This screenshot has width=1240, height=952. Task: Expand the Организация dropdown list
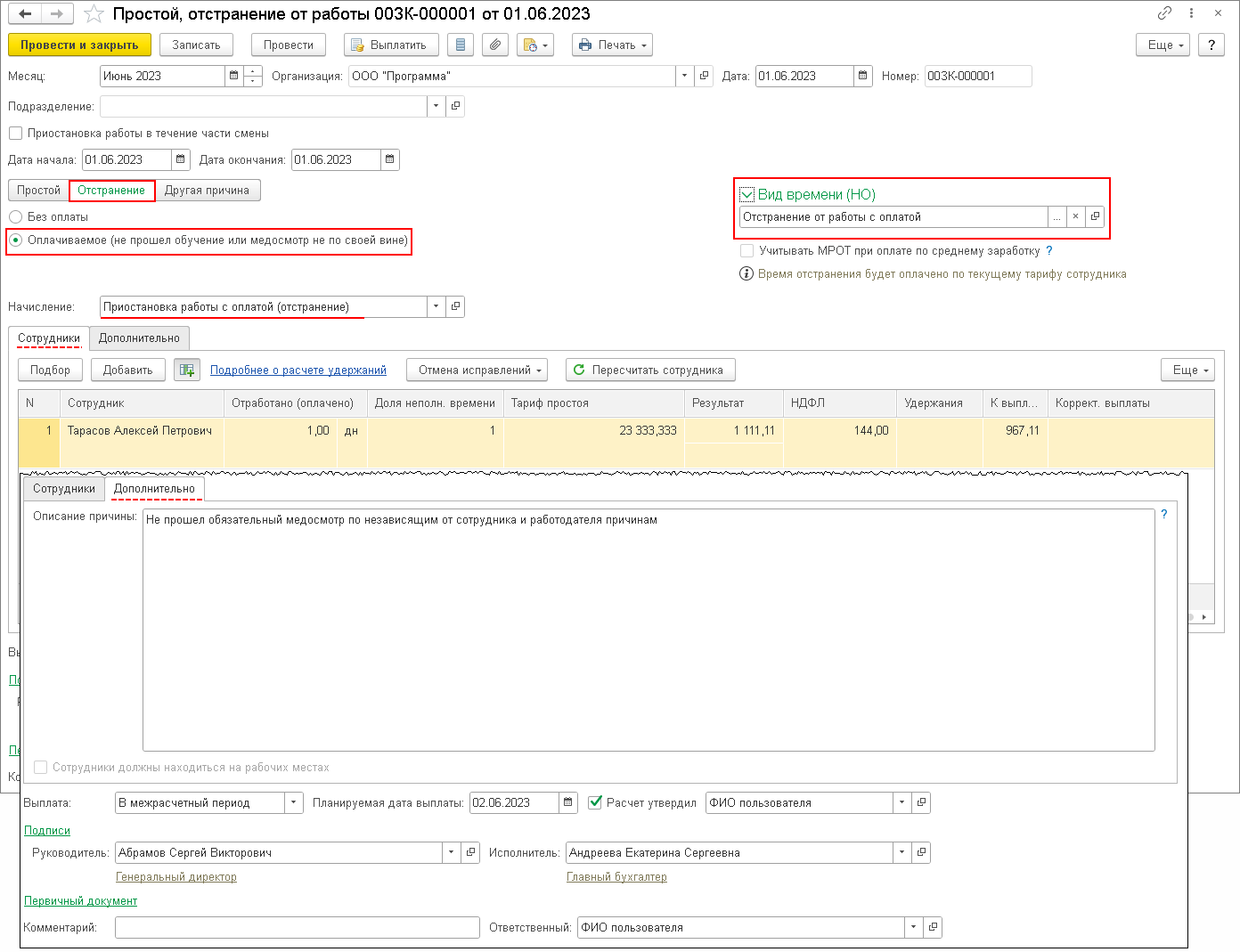(x=684, y=76)
